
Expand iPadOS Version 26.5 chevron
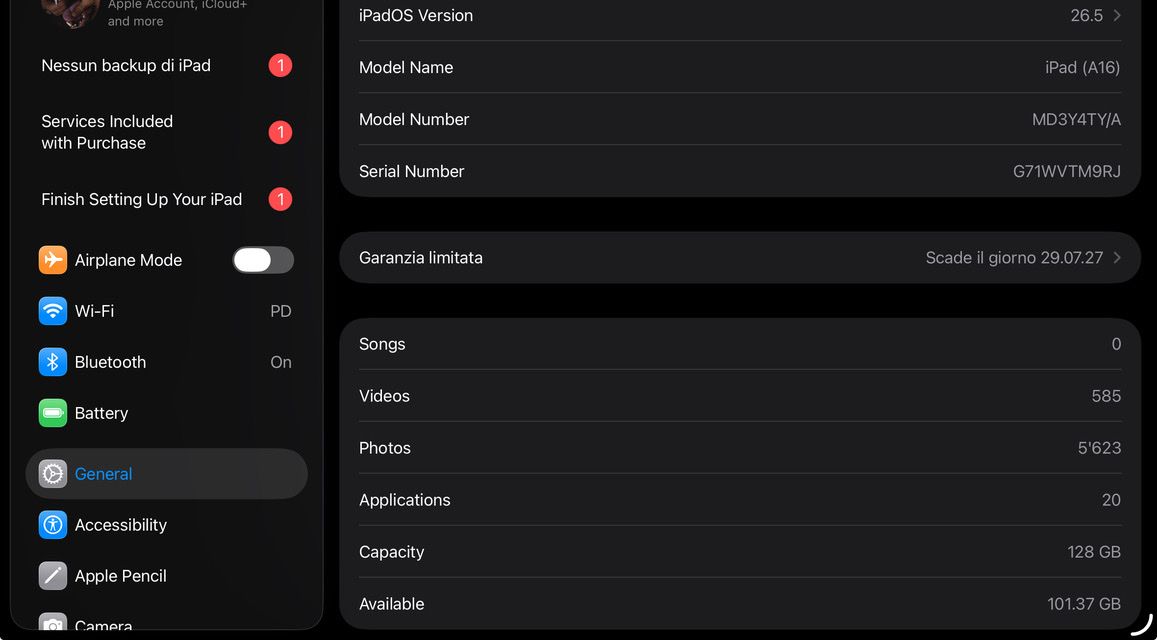[x=1117, y=15]
